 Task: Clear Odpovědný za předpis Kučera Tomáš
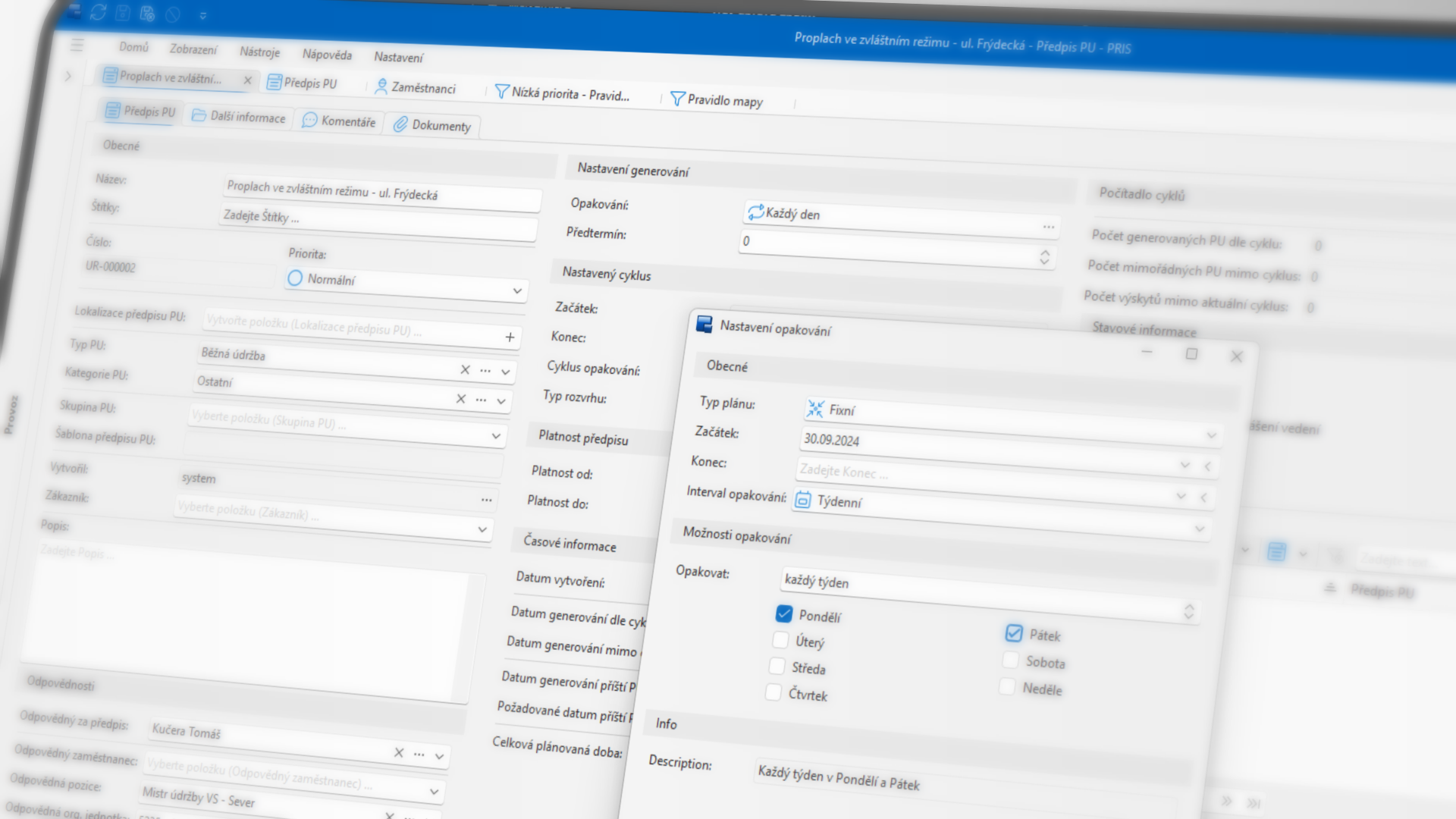(398, 752)
